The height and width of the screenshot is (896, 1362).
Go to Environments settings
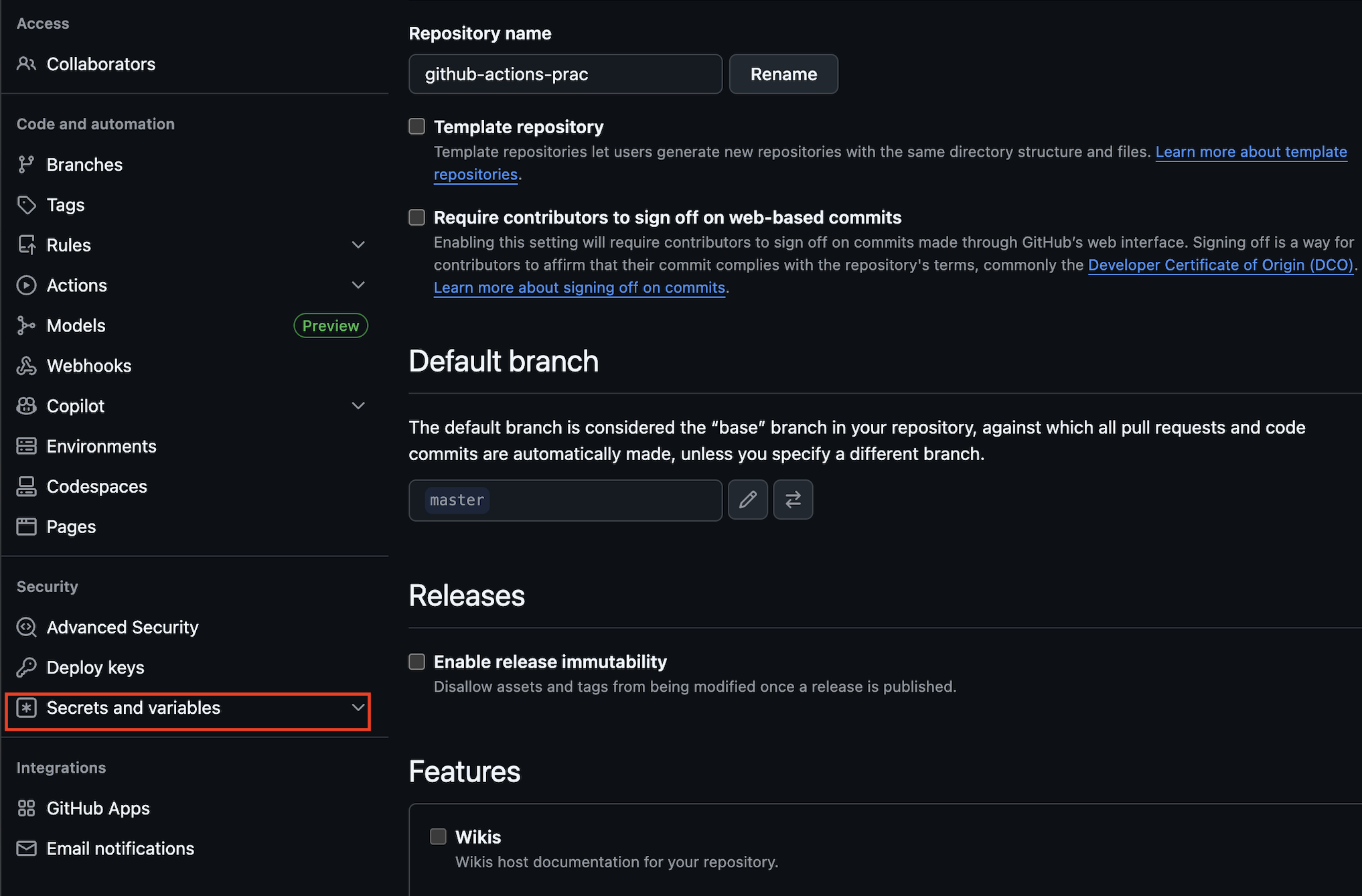pos(101,447)
